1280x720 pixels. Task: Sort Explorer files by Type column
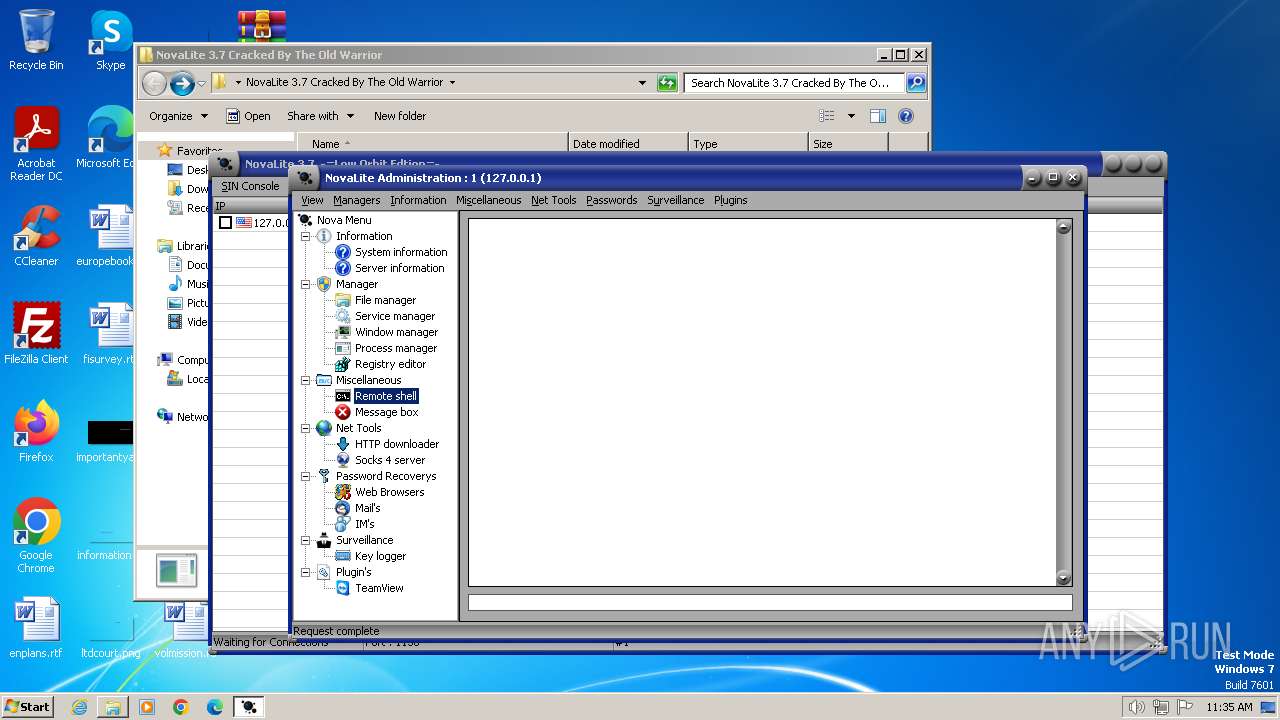(x=747, y=144)
